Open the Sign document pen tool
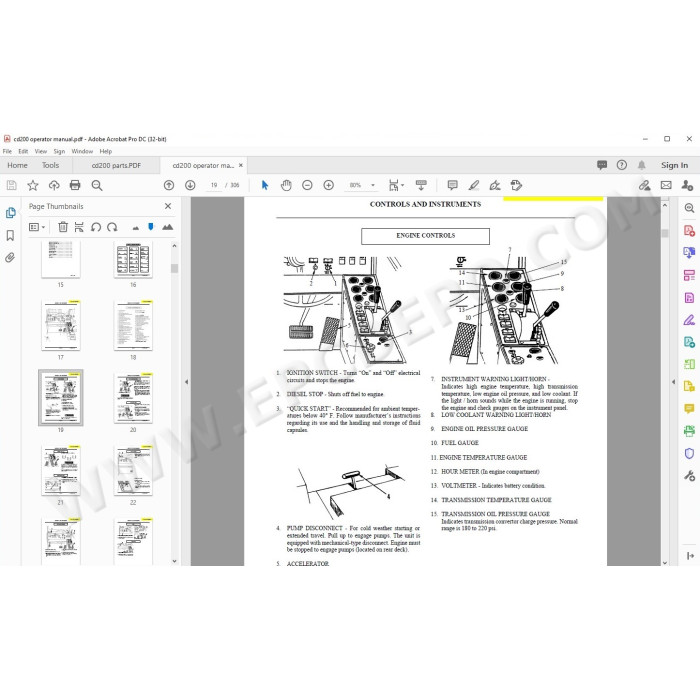700x700 pixels. [495, 185]
